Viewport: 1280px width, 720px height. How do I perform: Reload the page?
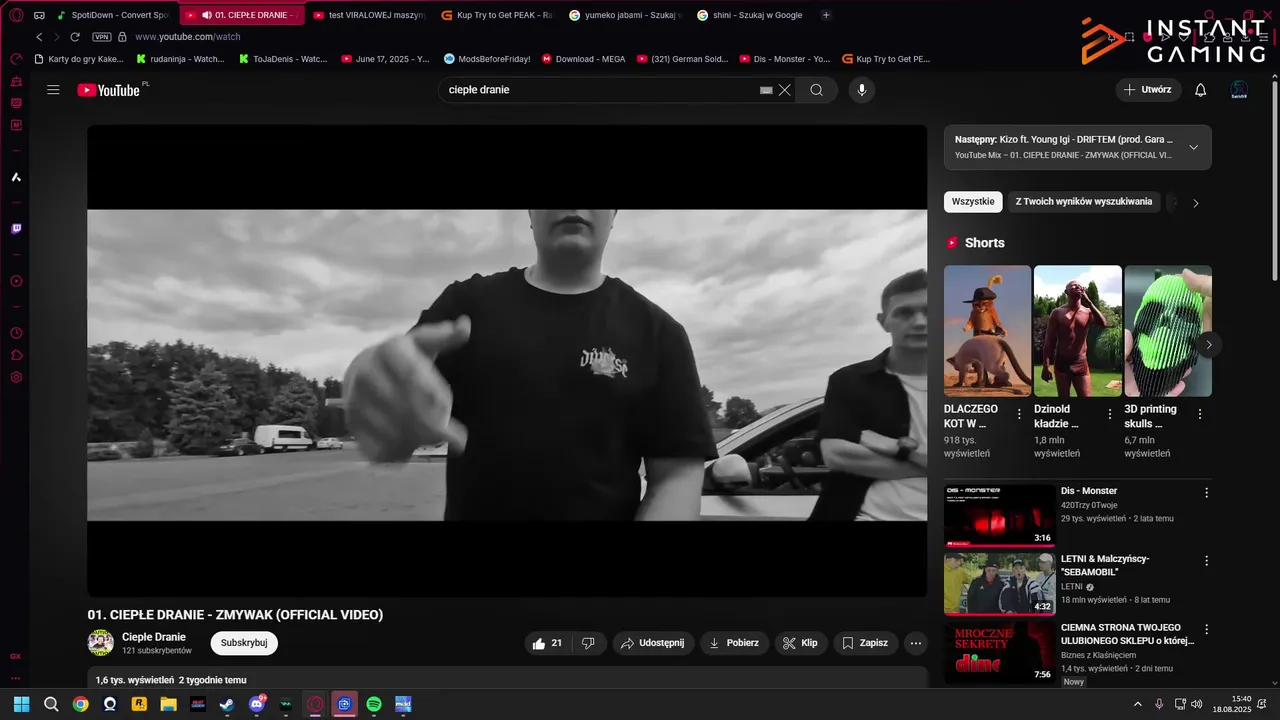(74, 37)
